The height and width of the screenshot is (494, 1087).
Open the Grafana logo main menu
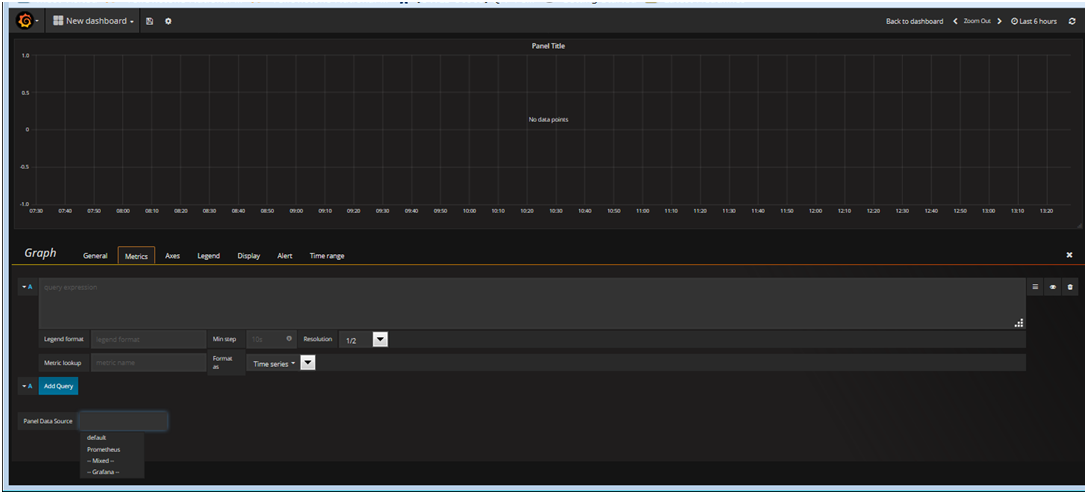26,21
